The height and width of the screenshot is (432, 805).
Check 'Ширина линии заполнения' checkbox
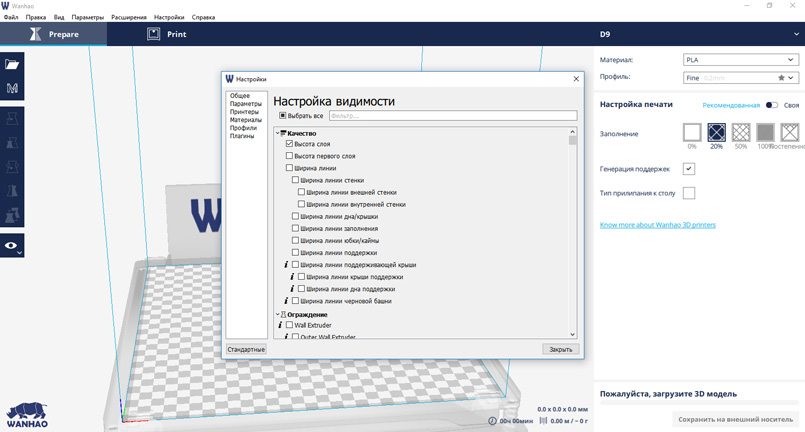pos(295,228)
